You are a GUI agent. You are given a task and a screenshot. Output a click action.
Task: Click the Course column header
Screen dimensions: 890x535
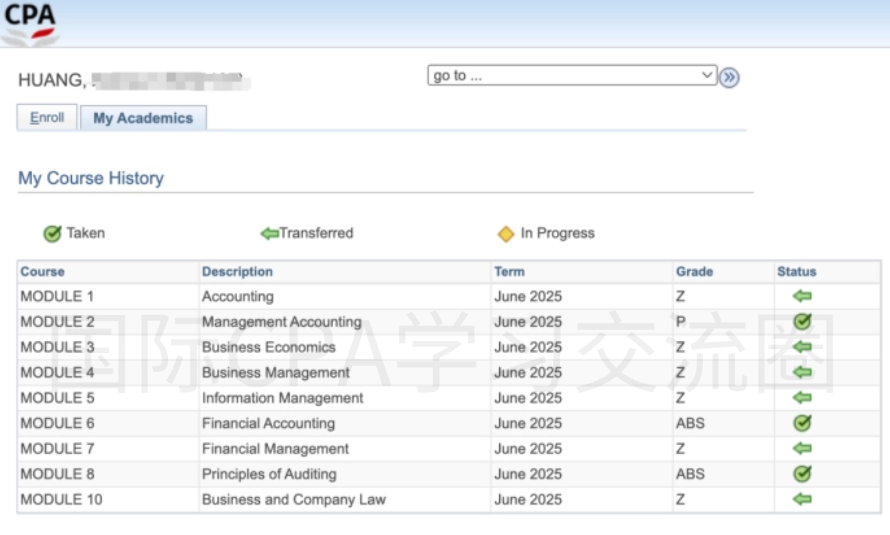click(x=43, y=272)
